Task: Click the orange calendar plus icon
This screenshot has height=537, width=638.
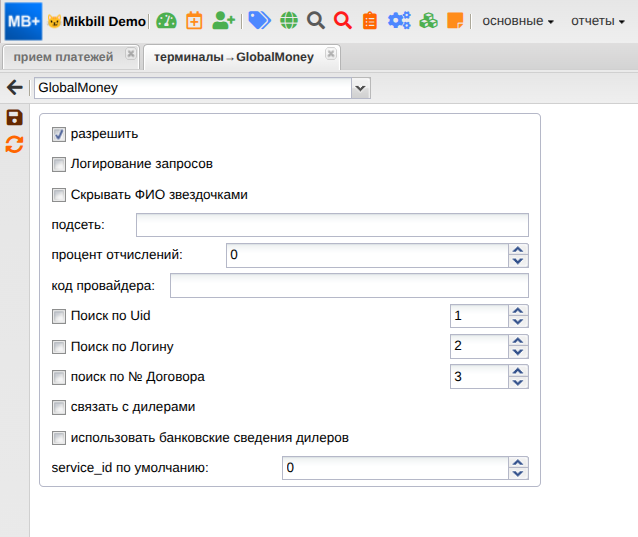Action: pos(194,21)
